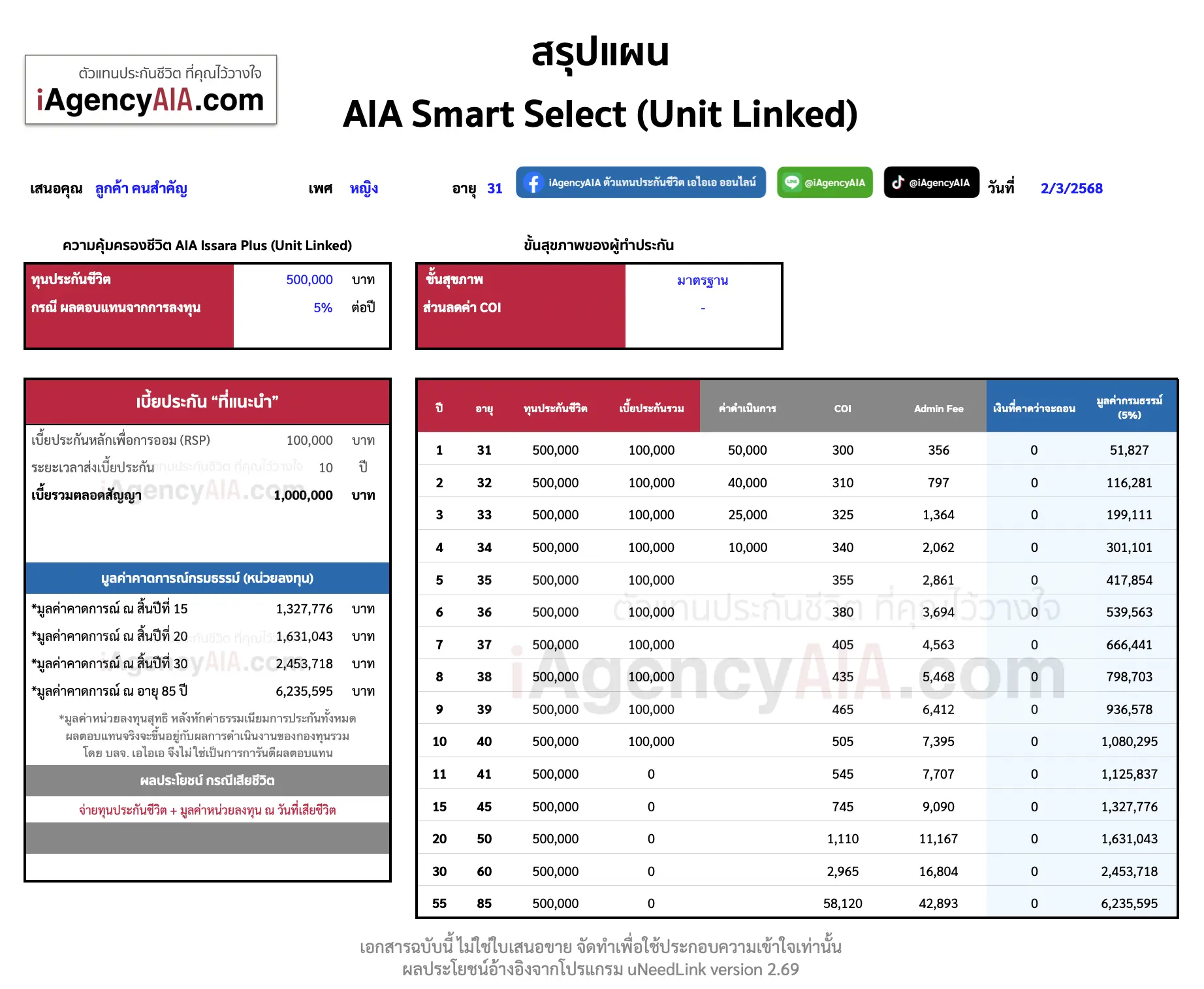
Task: Click the iAgencyAIA.com logo
Action: pos(151,90)
